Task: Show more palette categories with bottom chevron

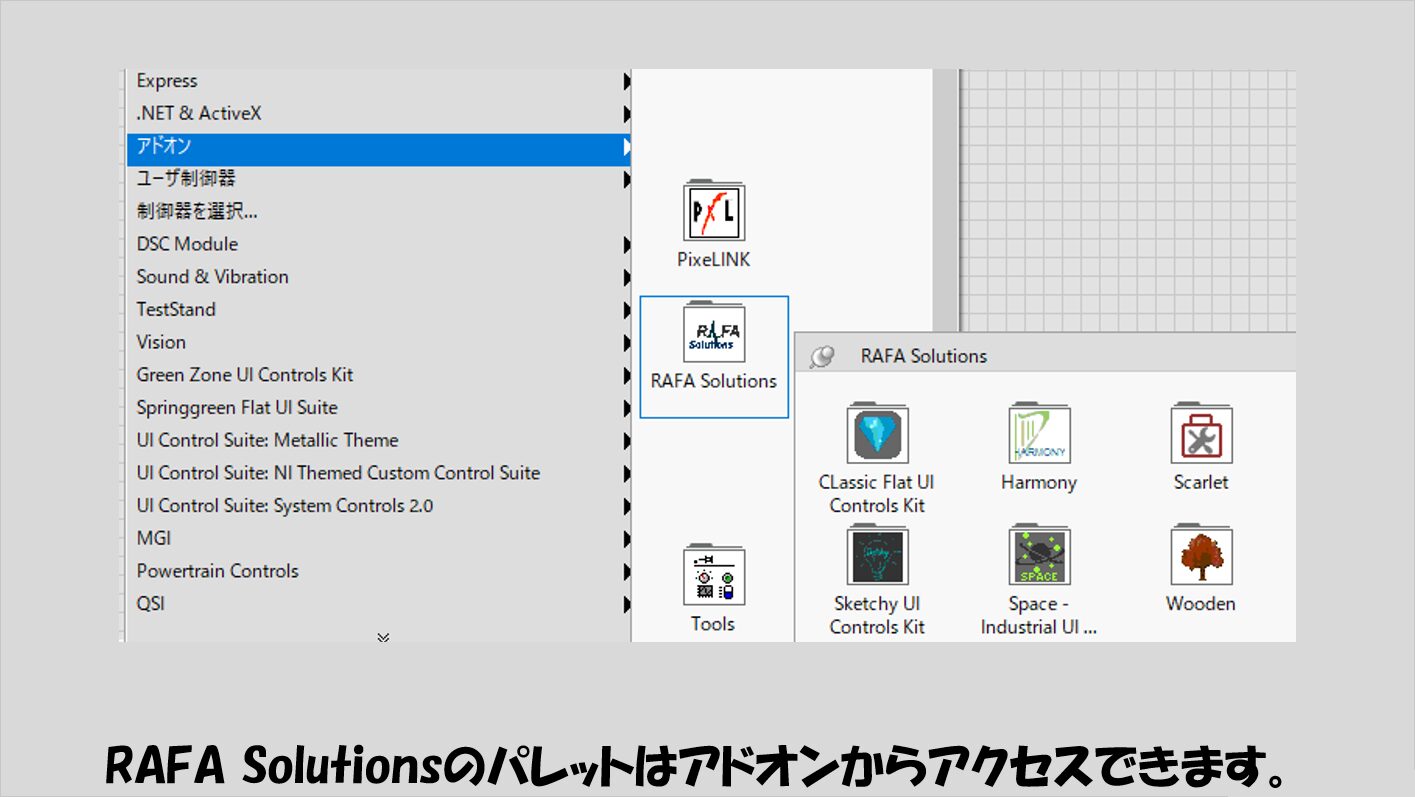Action: tap(382, 636)
